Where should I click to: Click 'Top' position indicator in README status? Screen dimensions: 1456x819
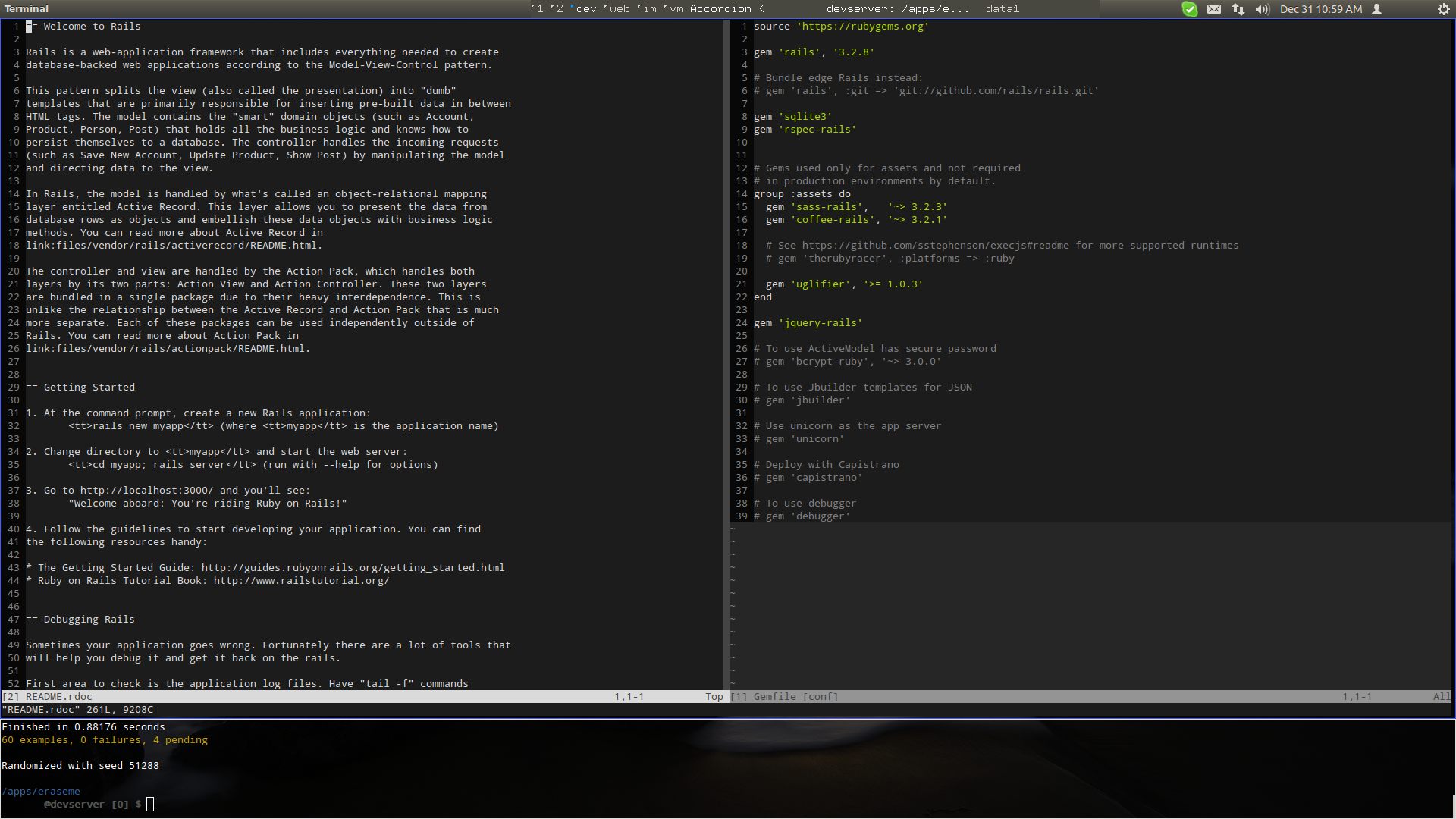714,697
